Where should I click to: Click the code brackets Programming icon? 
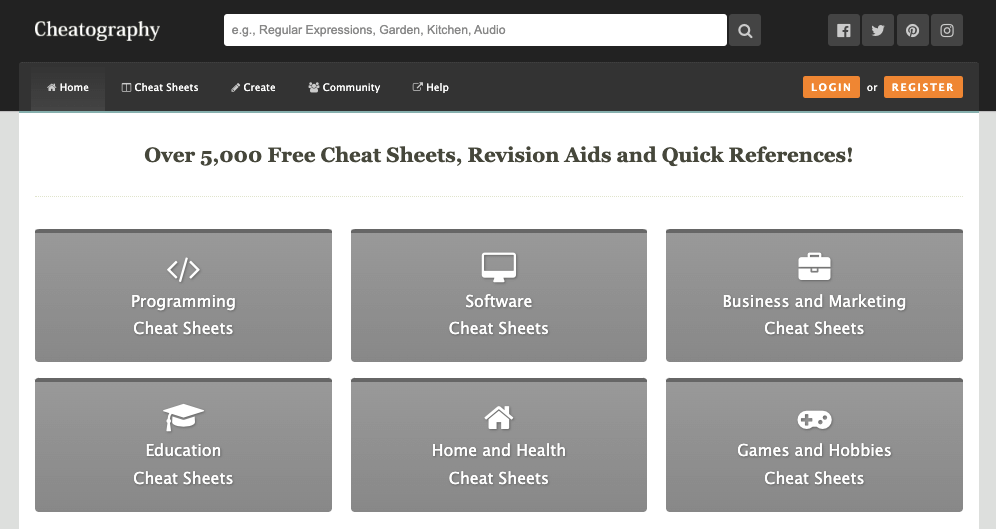tap(183, 269)
